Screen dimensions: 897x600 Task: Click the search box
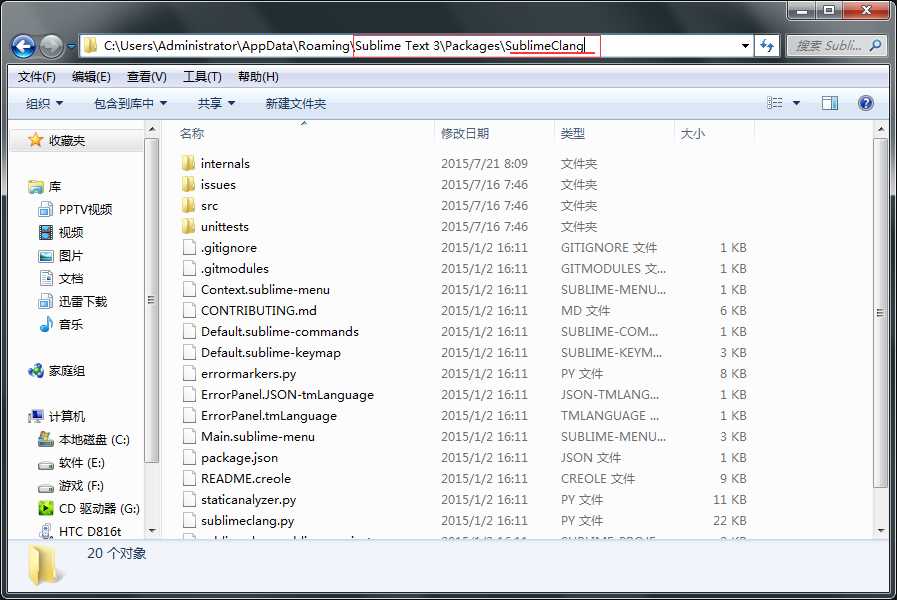coord(837,46)
